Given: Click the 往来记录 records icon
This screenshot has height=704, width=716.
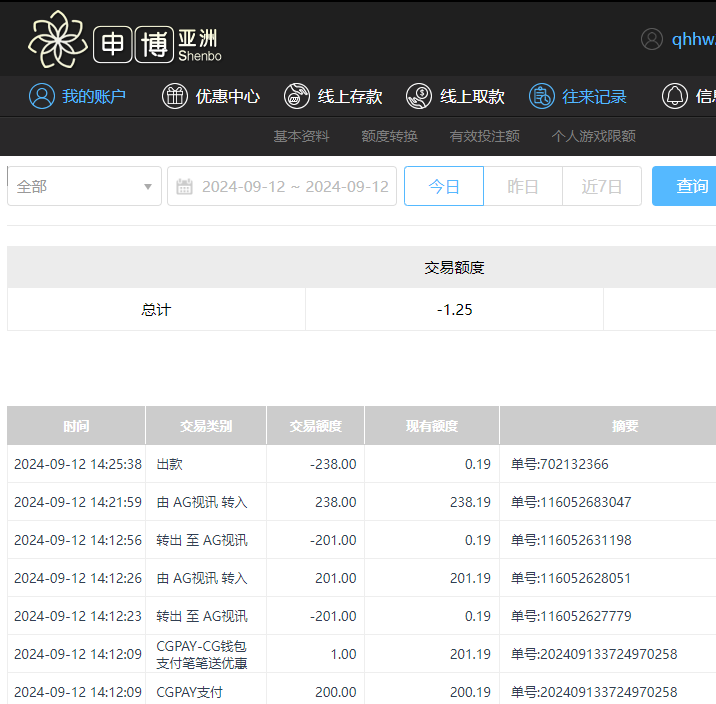Looking at the screenshot, I should [541, 96].
